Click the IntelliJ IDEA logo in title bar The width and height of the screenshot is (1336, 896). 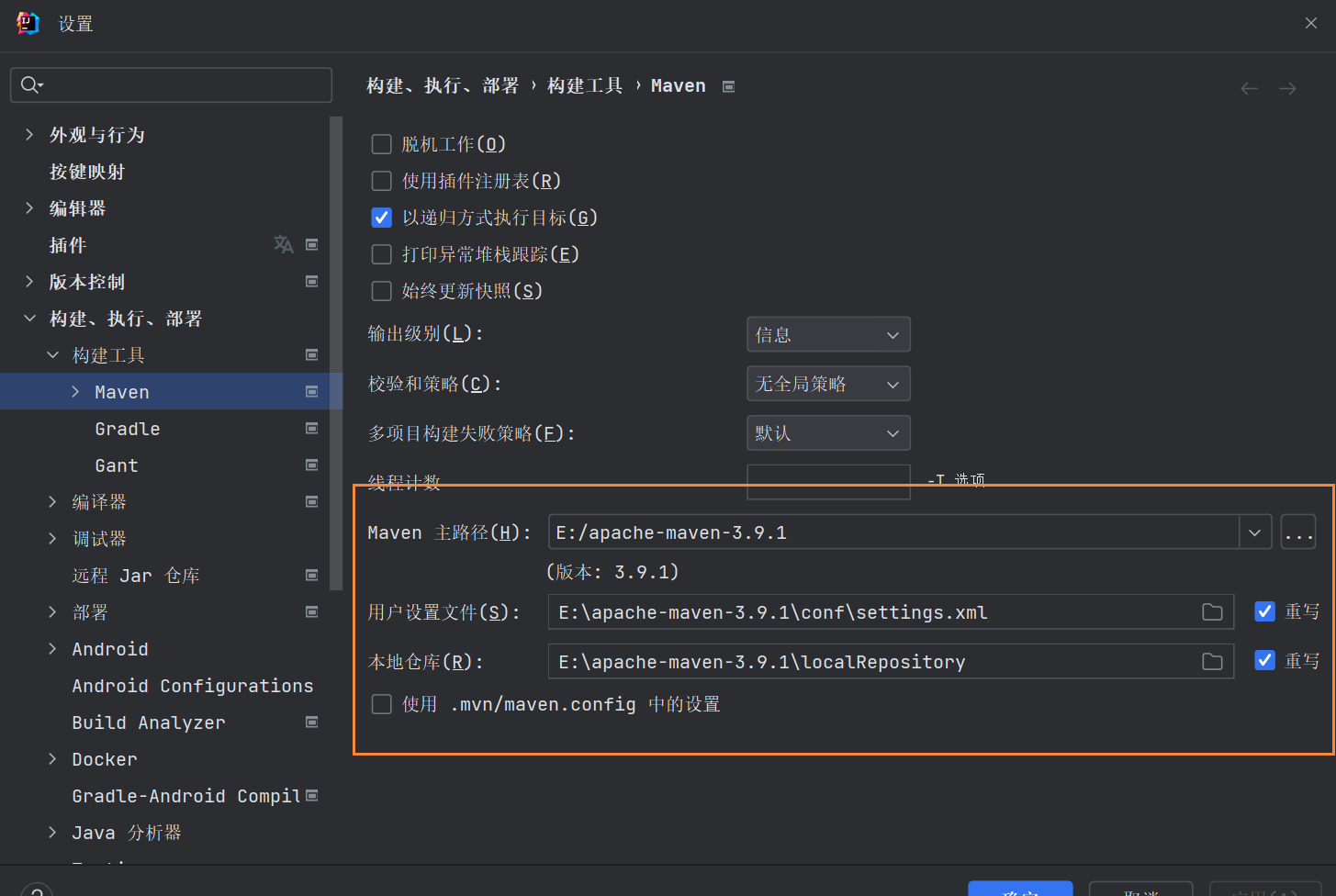pos(28,23)
